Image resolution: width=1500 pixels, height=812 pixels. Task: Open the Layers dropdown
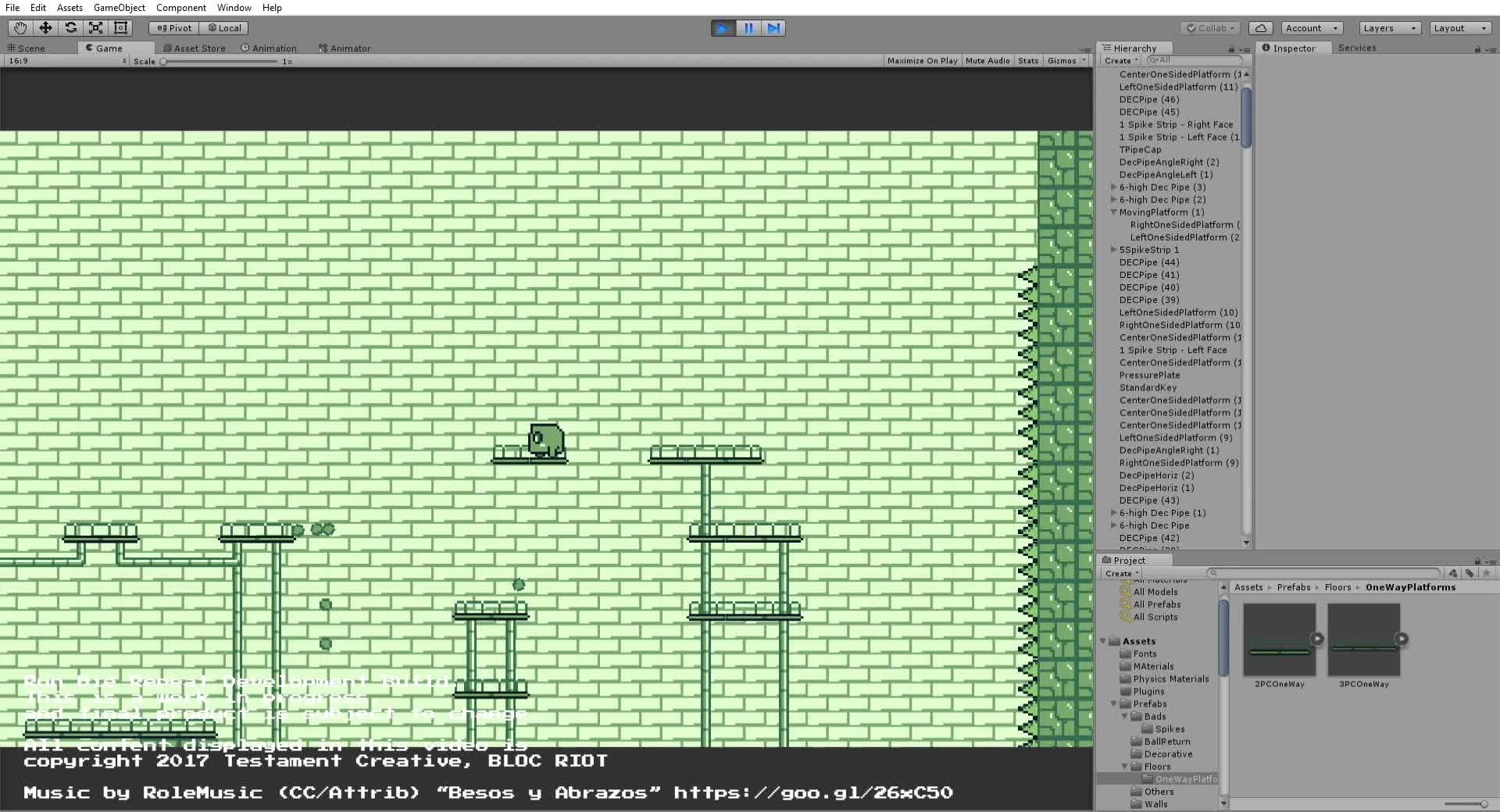click(x=1388, y=28)
